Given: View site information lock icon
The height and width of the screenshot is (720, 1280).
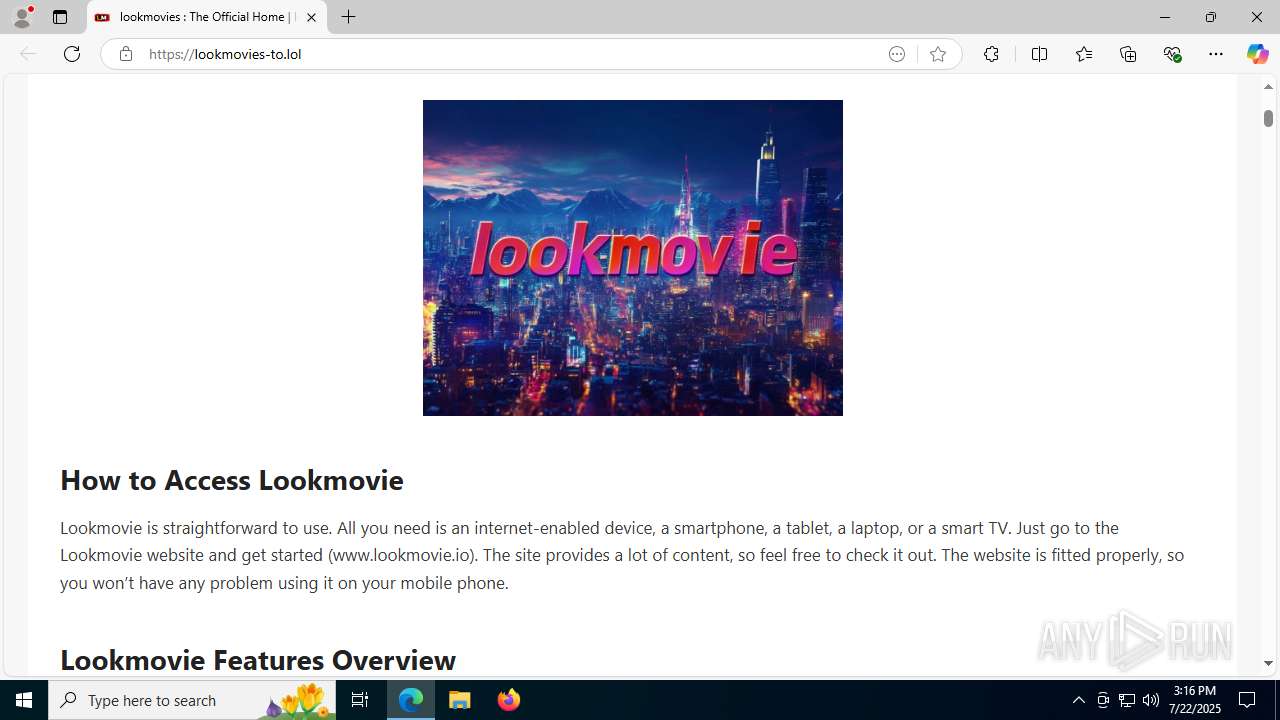Looking at the screenshot, I should tap(125, 54).
